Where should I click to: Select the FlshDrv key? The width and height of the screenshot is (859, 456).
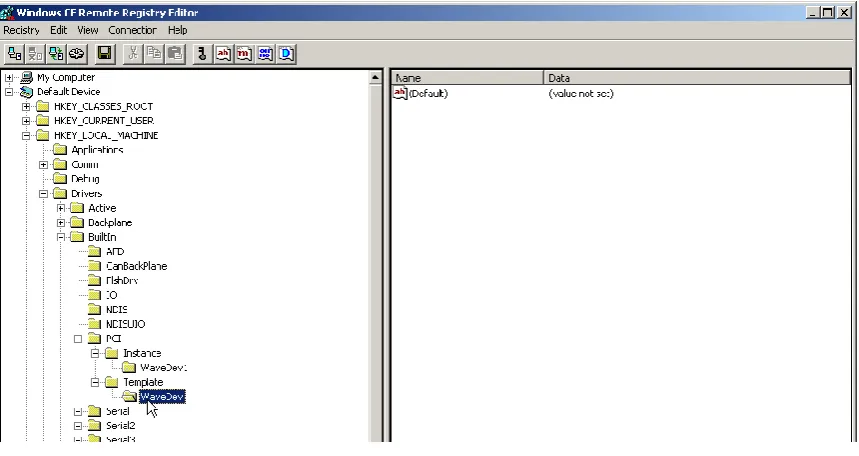tap(122, 280)
